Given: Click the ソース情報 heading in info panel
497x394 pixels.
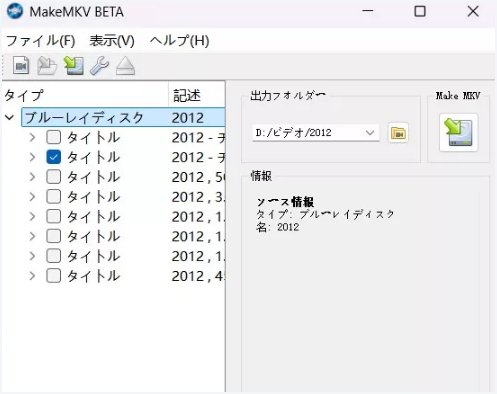Looking at the screenshot, I should click(x=285, y=202).
